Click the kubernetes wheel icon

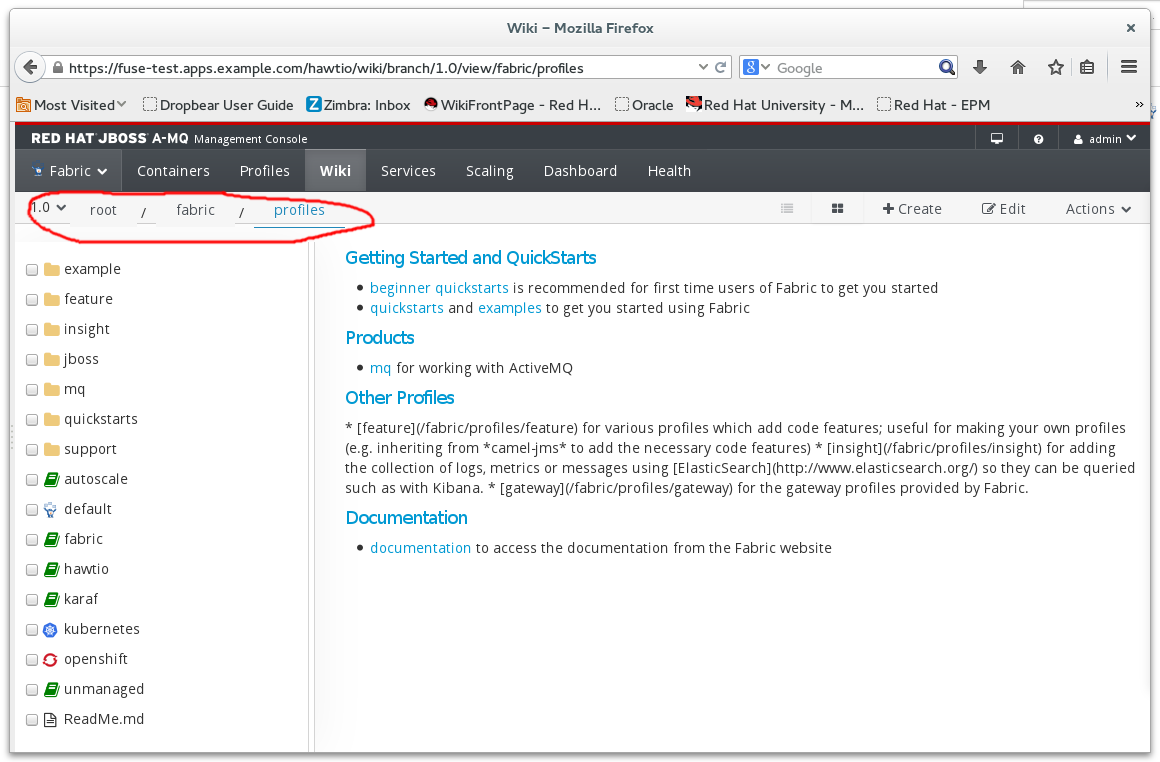coord(50,630)
